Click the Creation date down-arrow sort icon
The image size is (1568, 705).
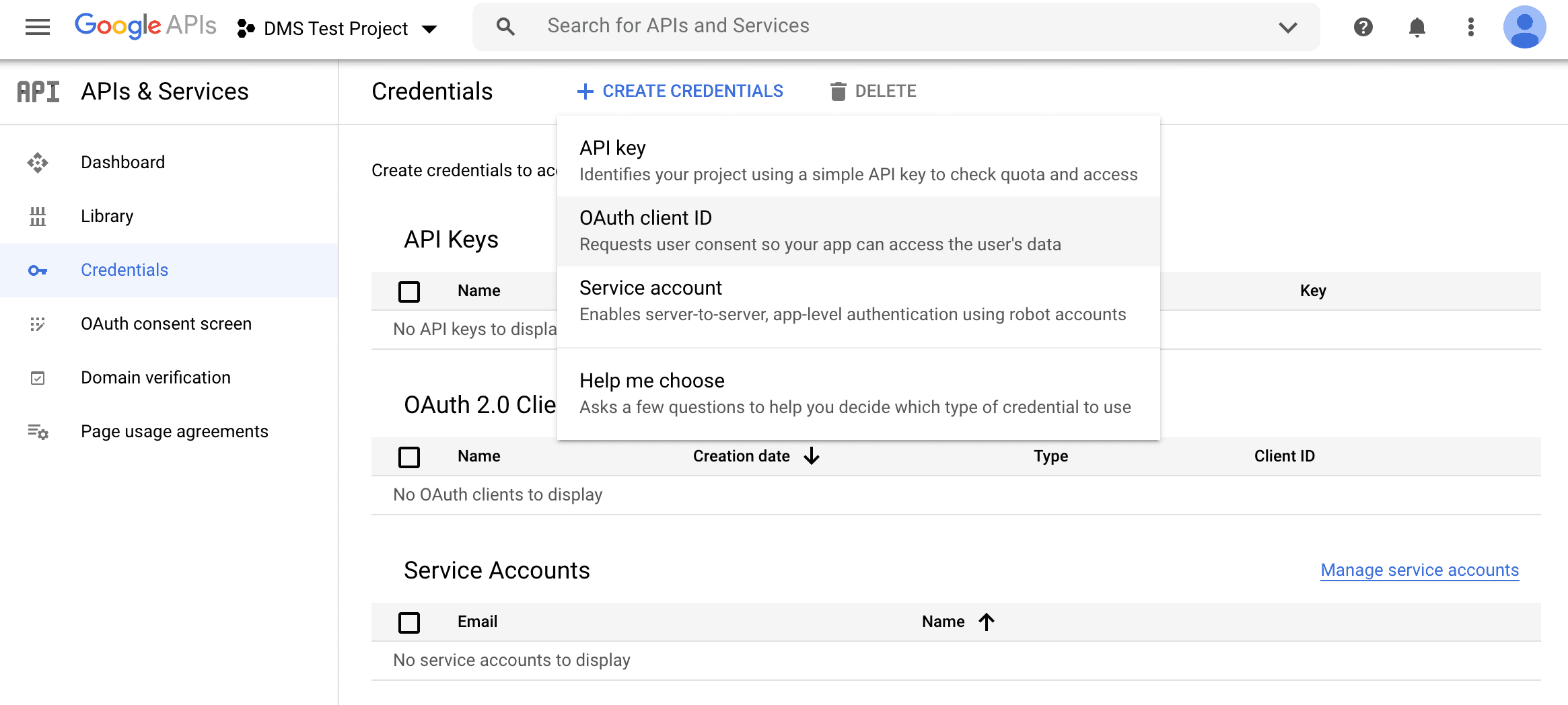812,456
